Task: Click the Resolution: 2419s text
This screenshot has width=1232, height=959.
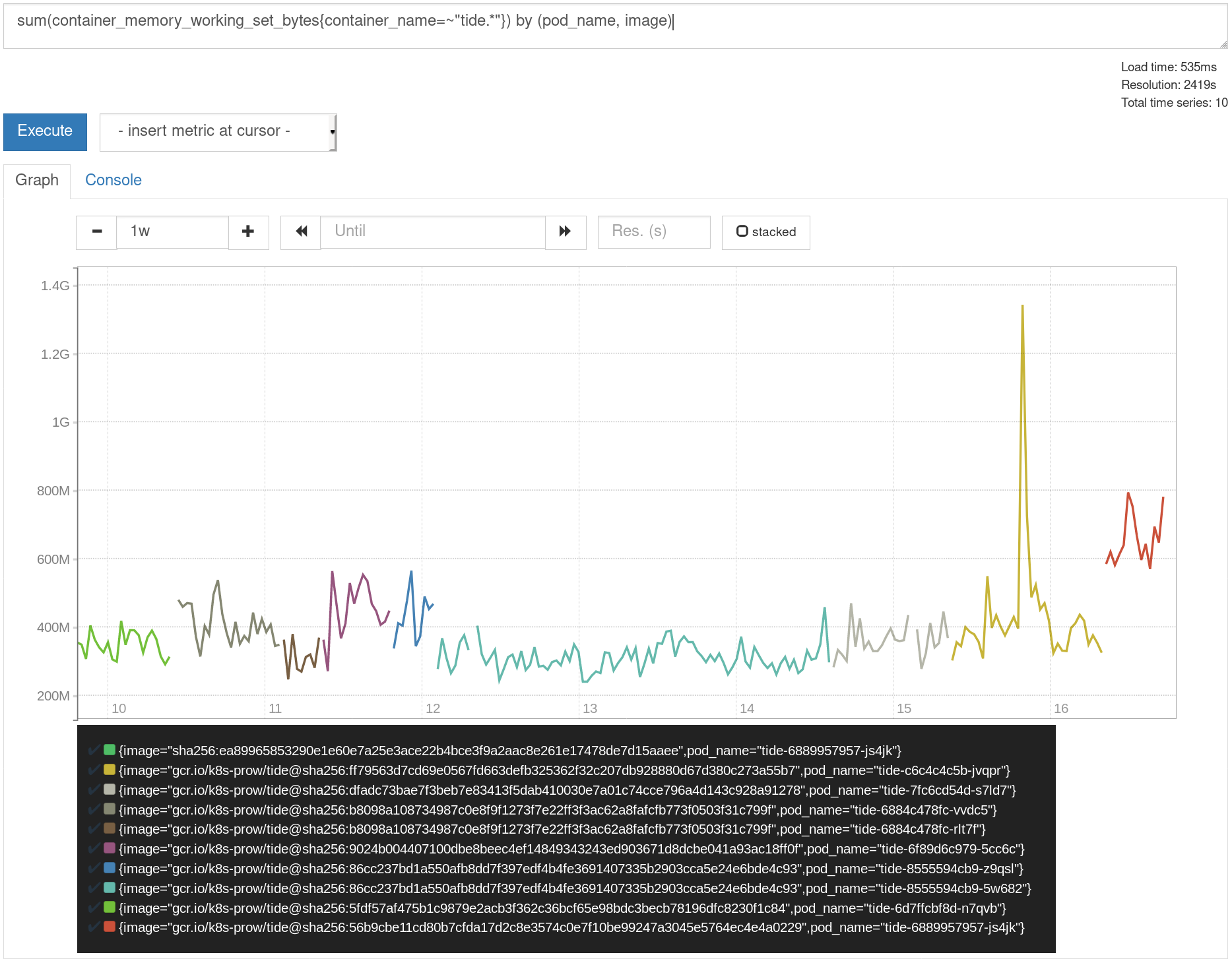Action: [1168, 85]
